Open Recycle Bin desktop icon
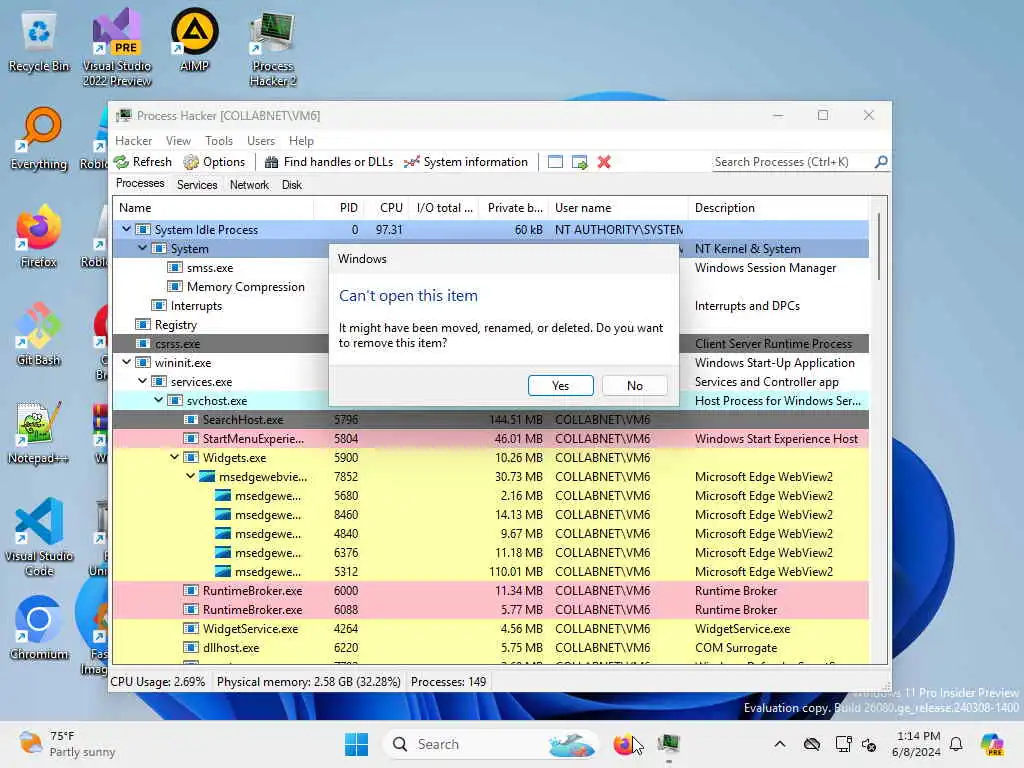 click(39, 42)
